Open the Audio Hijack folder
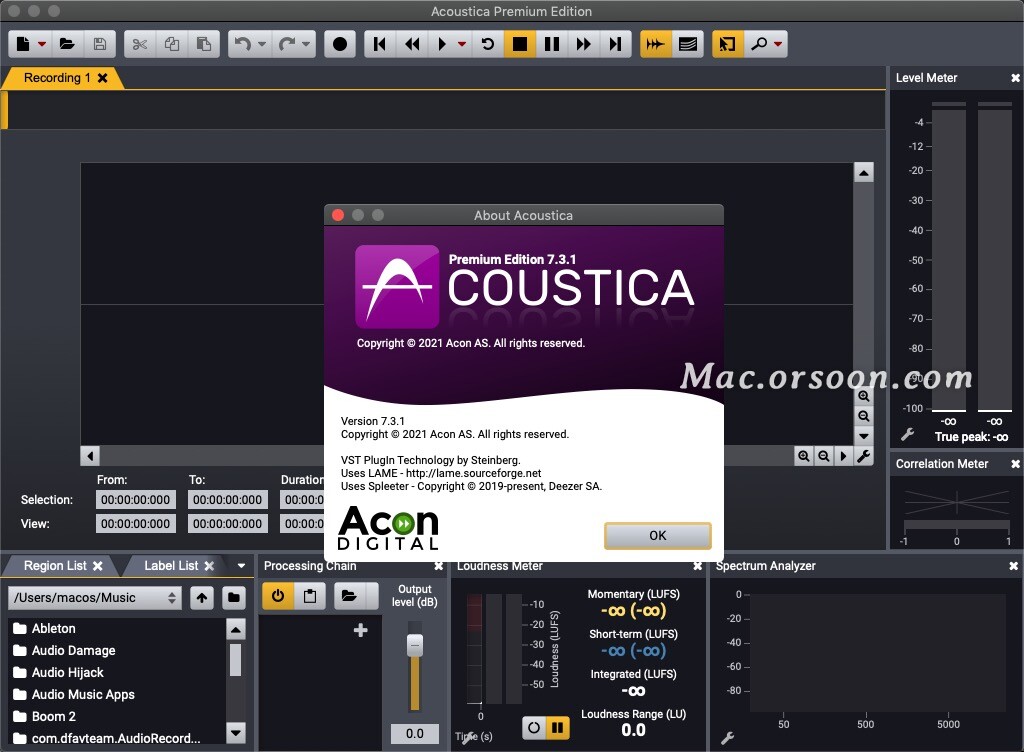The image size is (1024, 752). tap(67, 672)
